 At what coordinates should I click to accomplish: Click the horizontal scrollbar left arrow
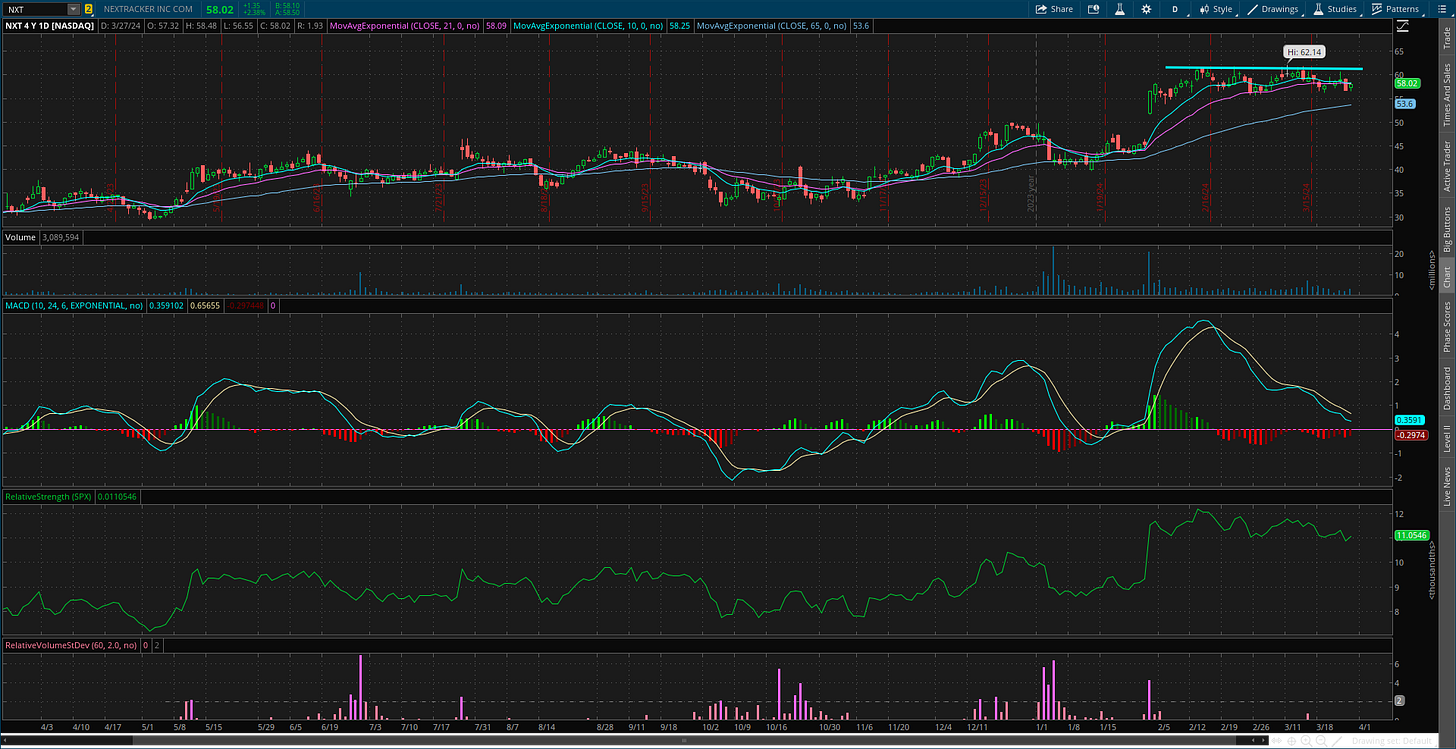4,741
